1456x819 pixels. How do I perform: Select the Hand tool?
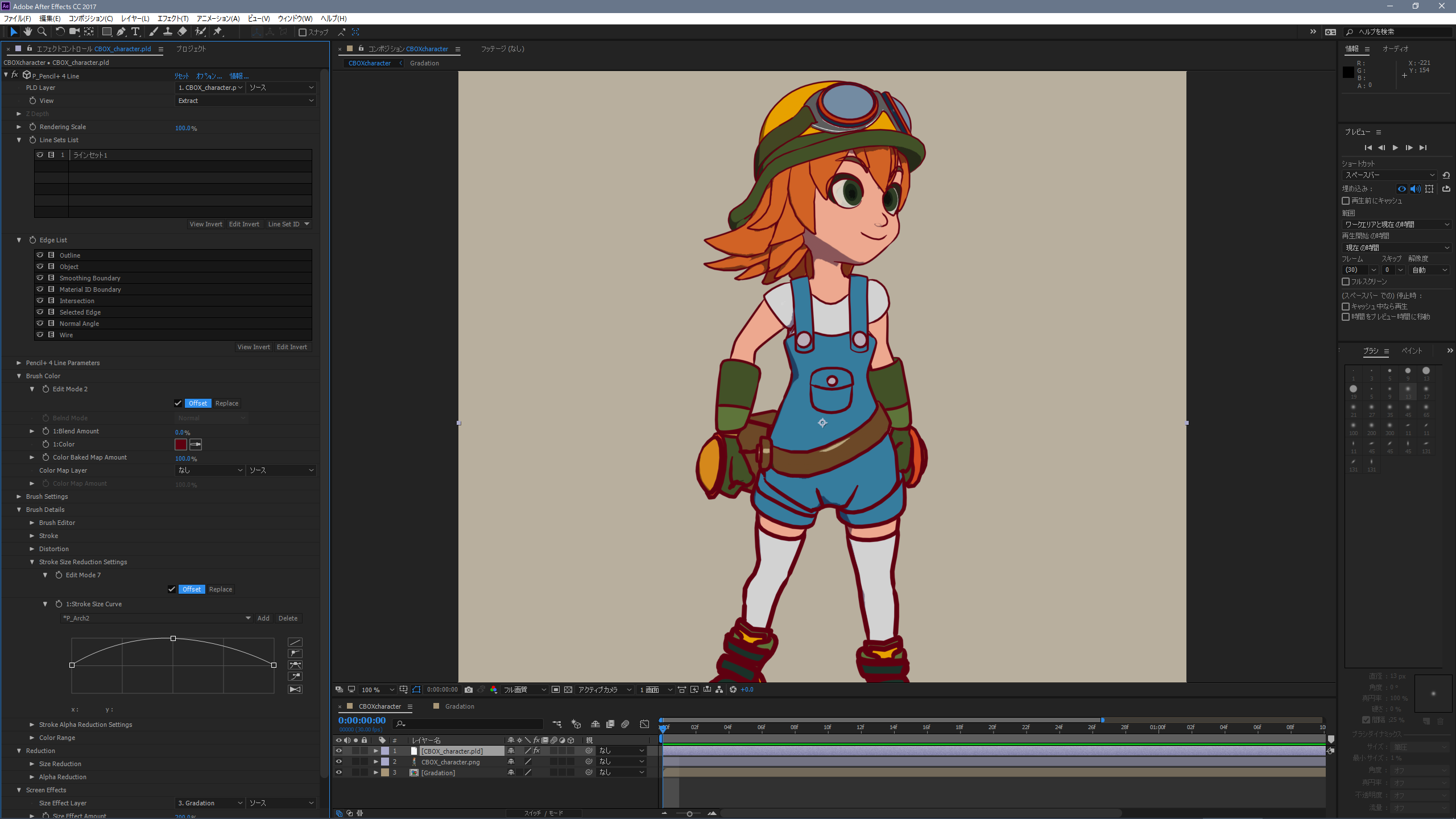(27, 32)
